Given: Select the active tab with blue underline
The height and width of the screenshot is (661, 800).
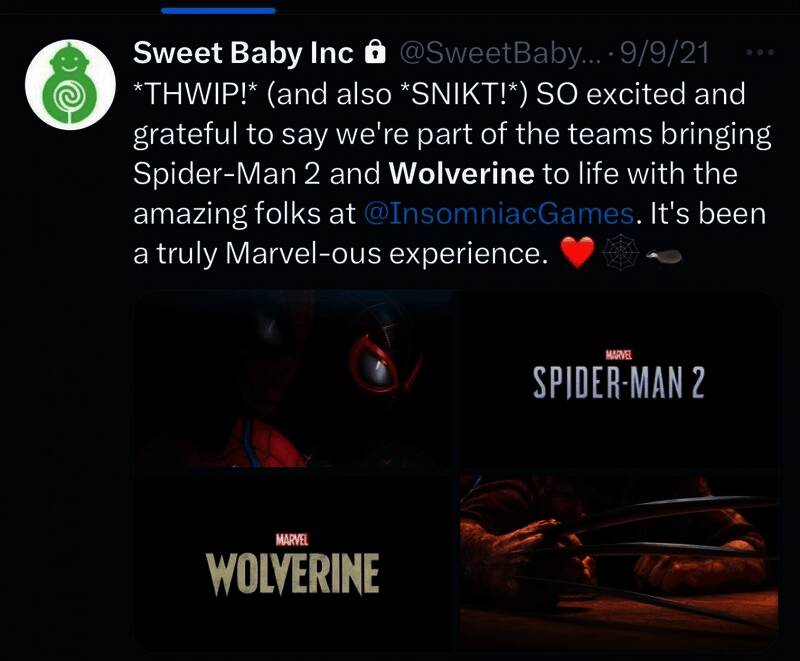Looking at the screenshot, I should click(218, 11).
